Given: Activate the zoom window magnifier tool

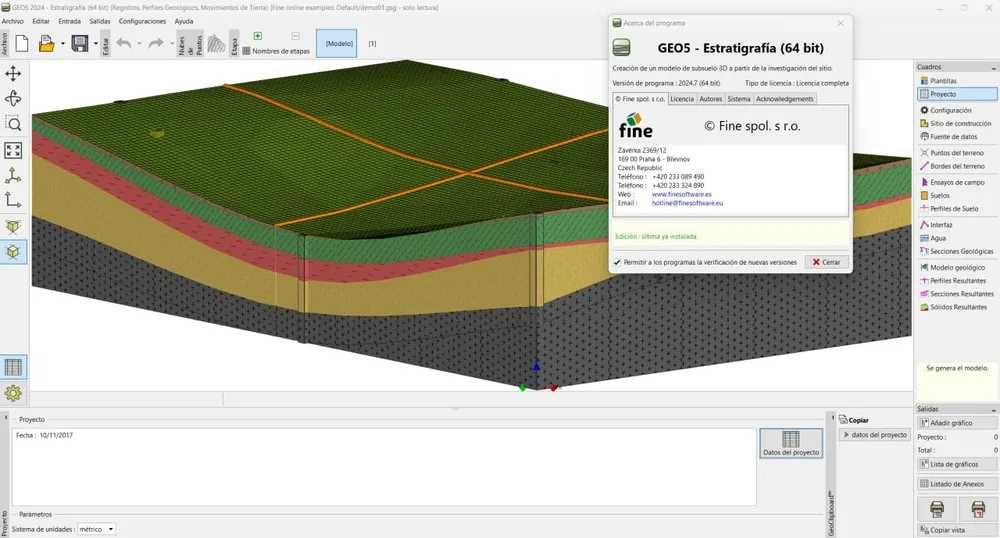Looking at the screenshot, I should click(13, 124).
